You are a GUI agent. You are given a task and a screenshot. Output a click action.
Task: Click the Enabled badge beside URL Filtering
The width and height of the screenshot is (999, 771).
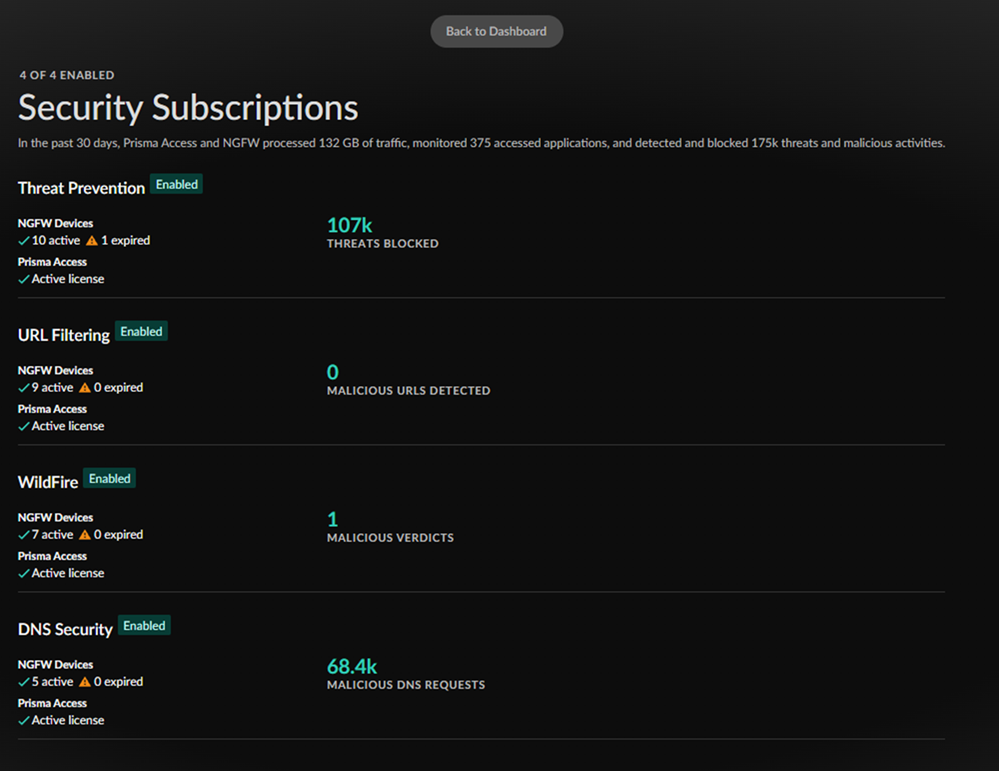[x=141, y=332]
